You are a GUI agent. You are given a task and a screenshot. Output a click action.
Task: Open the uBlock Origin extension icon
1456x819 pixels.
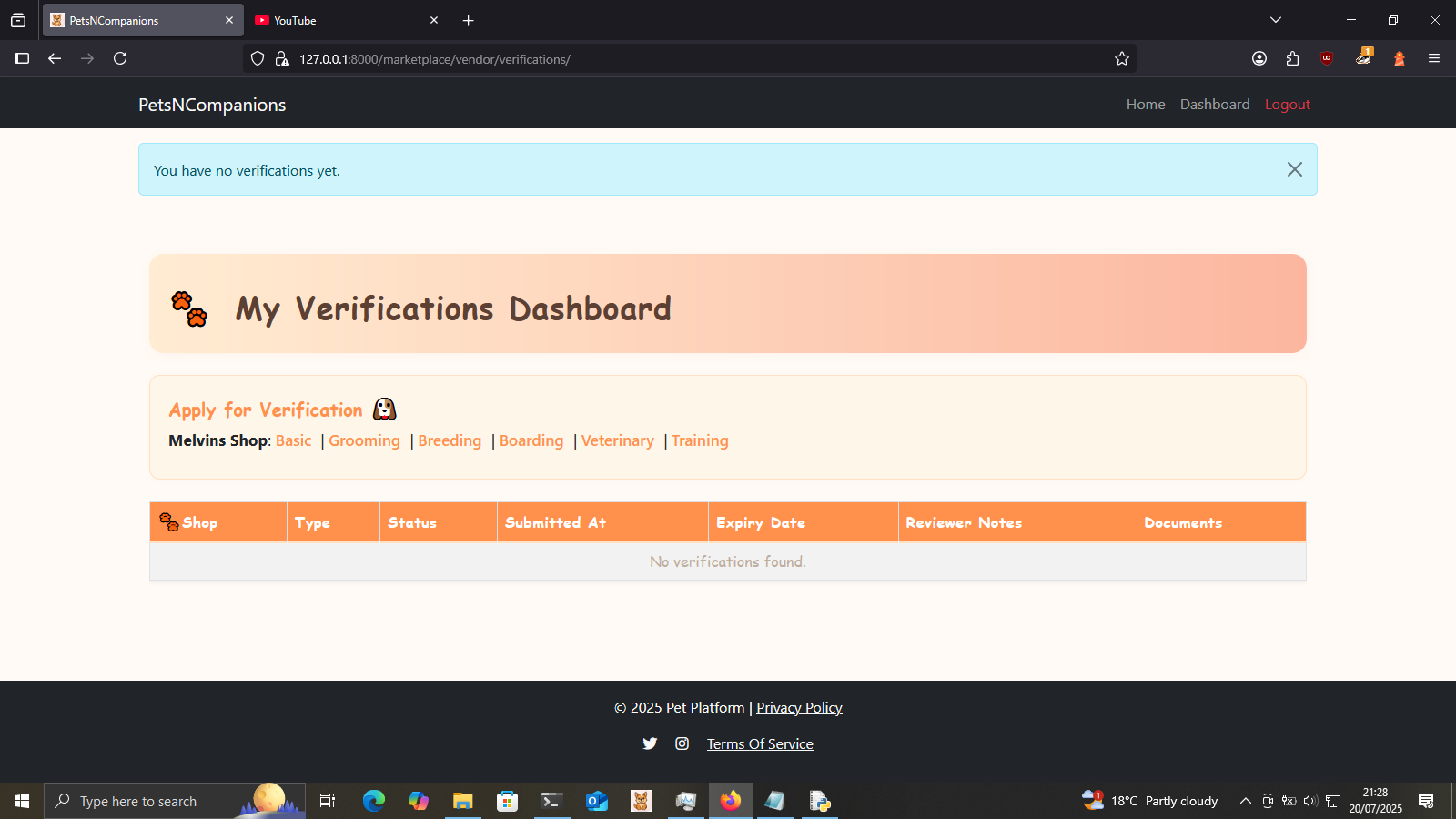tap(1327, 58)
